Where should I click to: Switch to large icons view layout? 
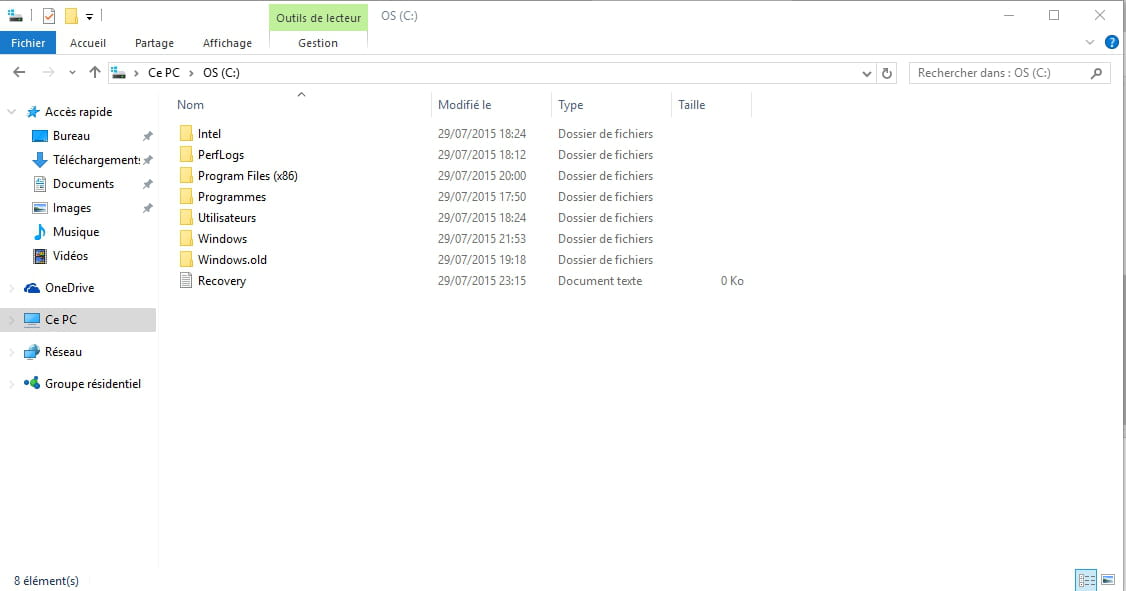point(1108,580)
